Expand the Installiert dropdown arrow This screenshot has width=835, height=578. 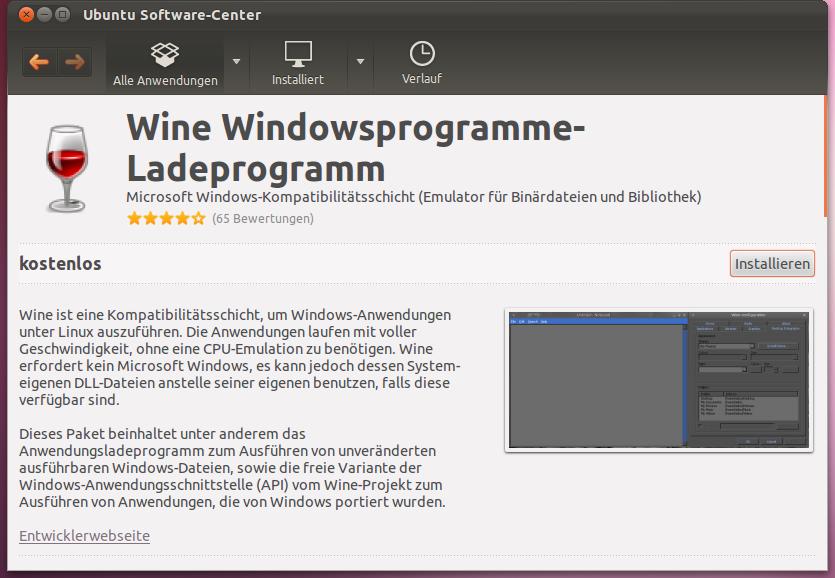[x=361, y=62]
